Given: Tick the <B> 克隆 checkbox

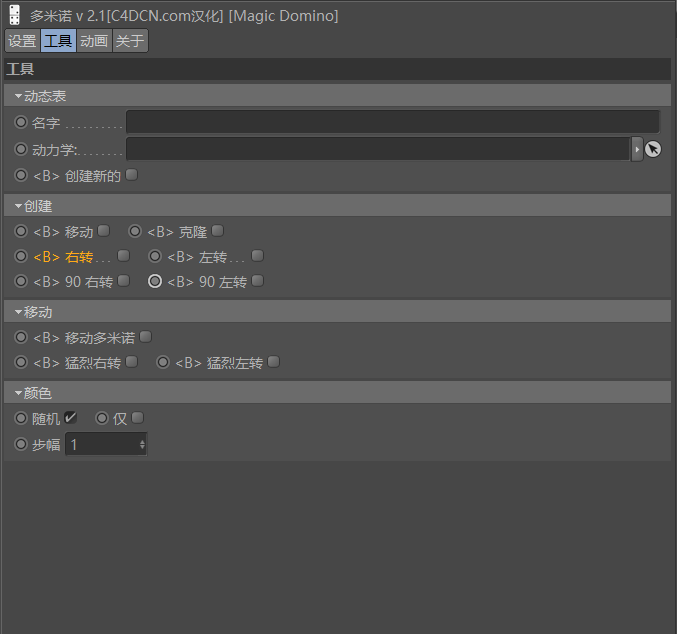Looking at the screenshot, I should point(218,231).
